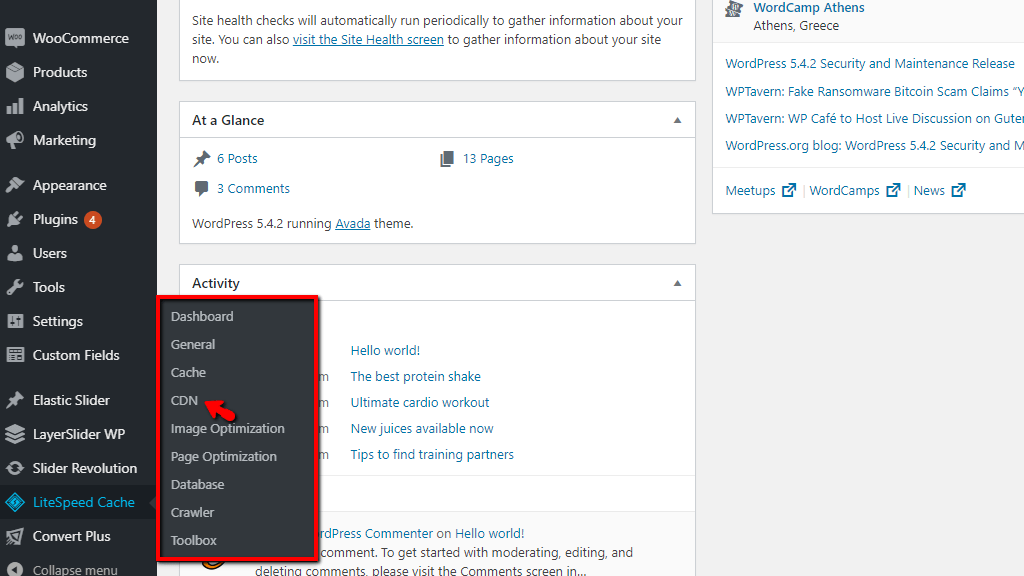This screenshot has width=1024, height=576.
Task: Click the Products box icon
Action: (15, 72)
